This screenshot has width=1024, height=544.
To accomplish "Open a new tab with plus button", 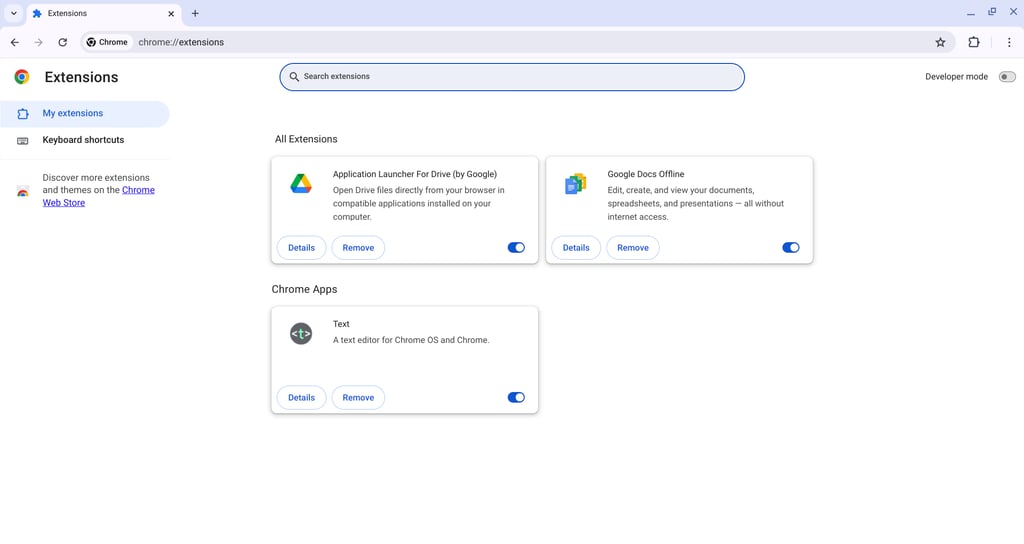I will click(x=195, y=13).
